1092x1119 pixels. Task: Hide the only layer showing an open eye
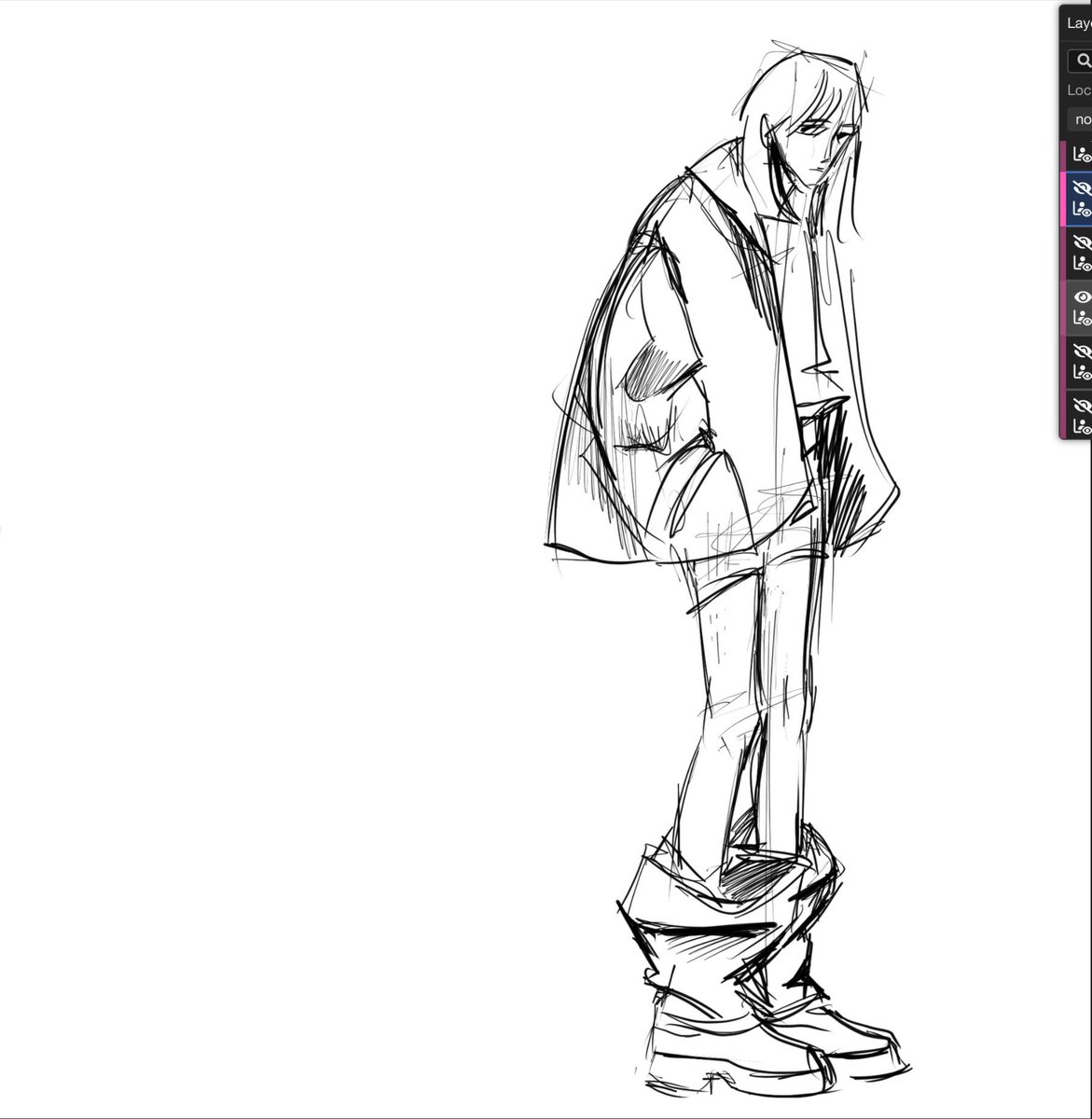1082,297
